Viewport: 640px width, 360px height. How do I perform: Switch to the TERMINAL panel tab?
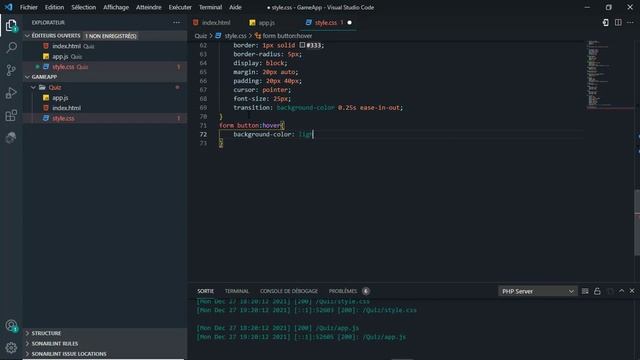coord(237,291)
